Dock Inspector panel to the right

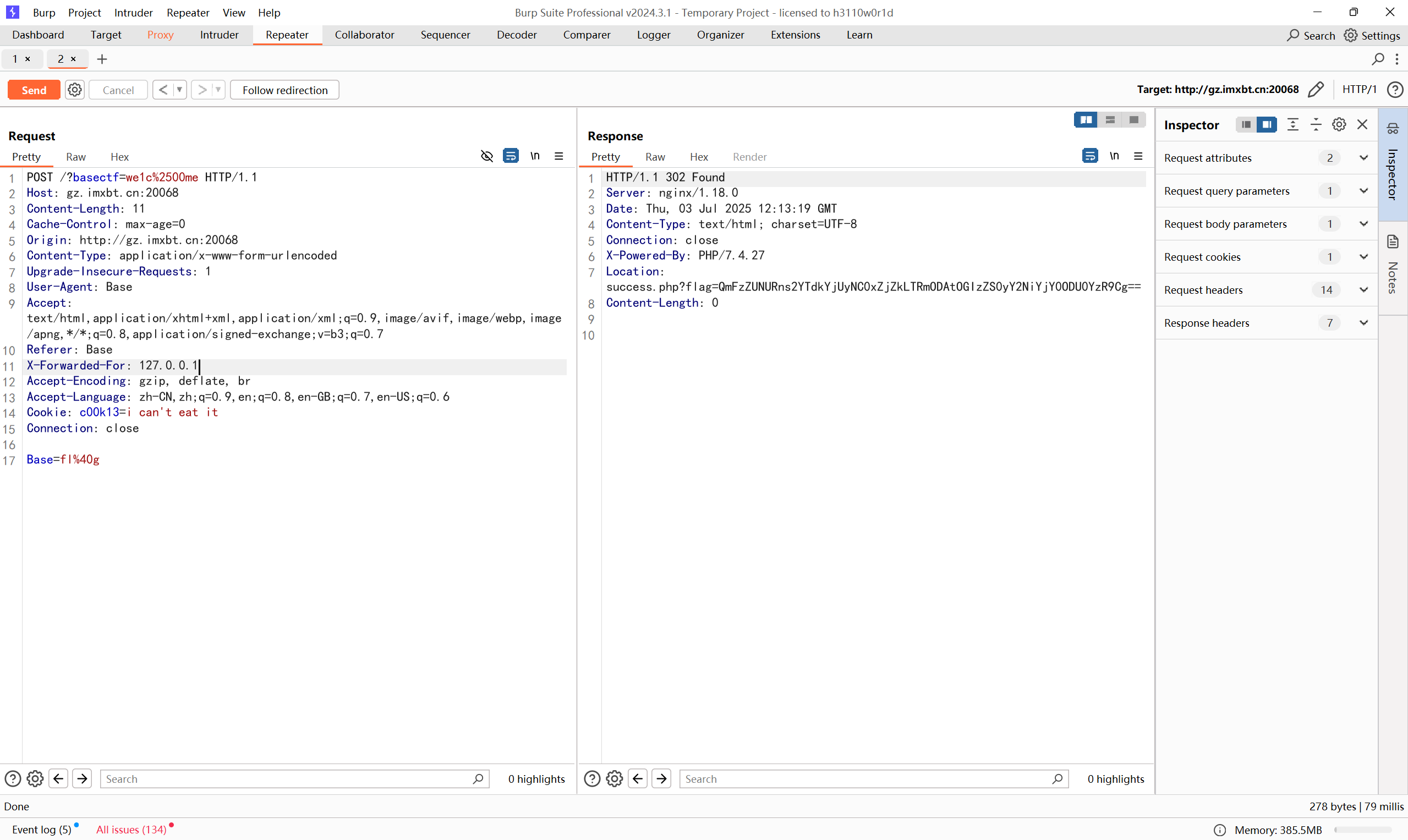(1267, 124)
